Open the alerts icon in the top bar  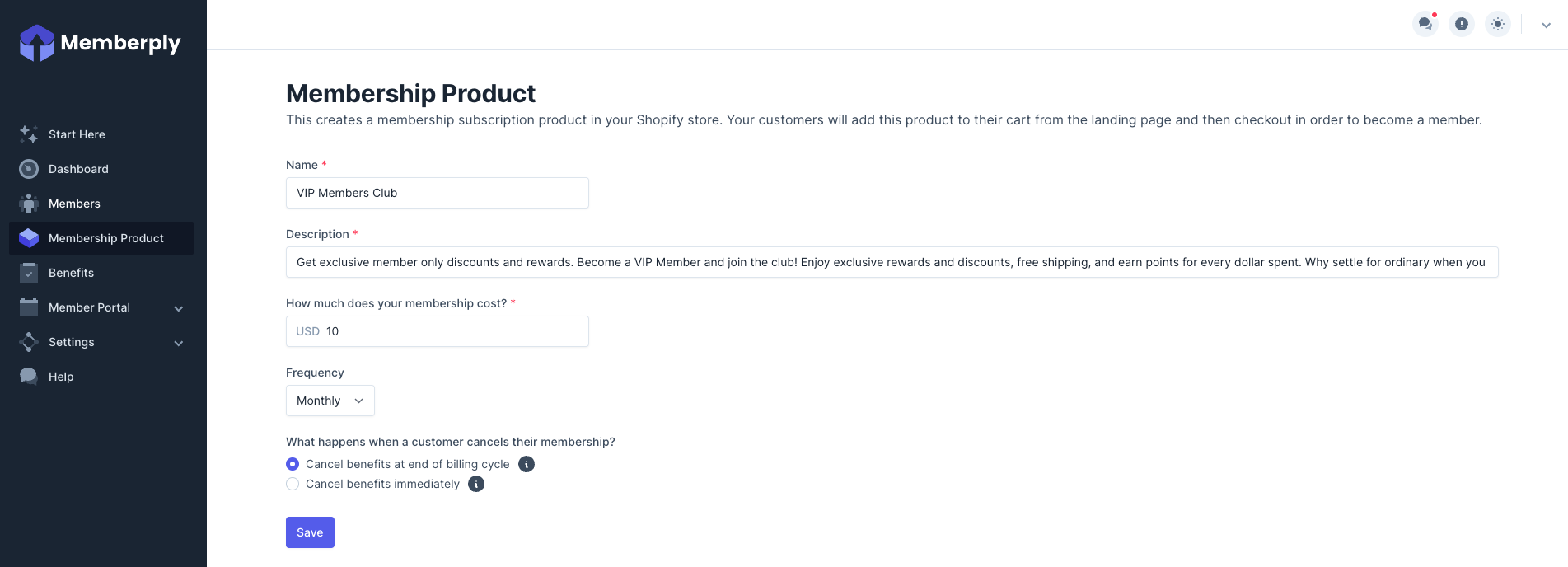coord(1461,24)
